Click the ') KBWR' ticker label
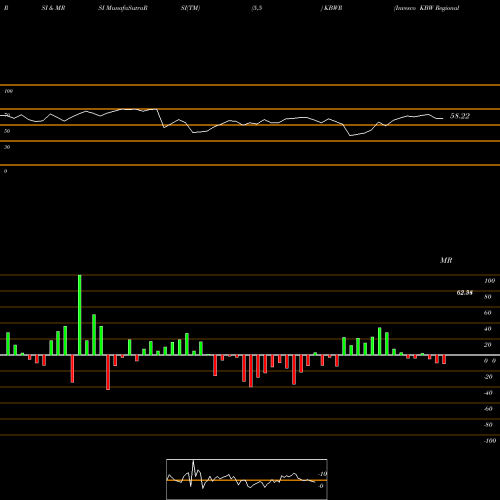500x500 pixels. pos(331,8)
